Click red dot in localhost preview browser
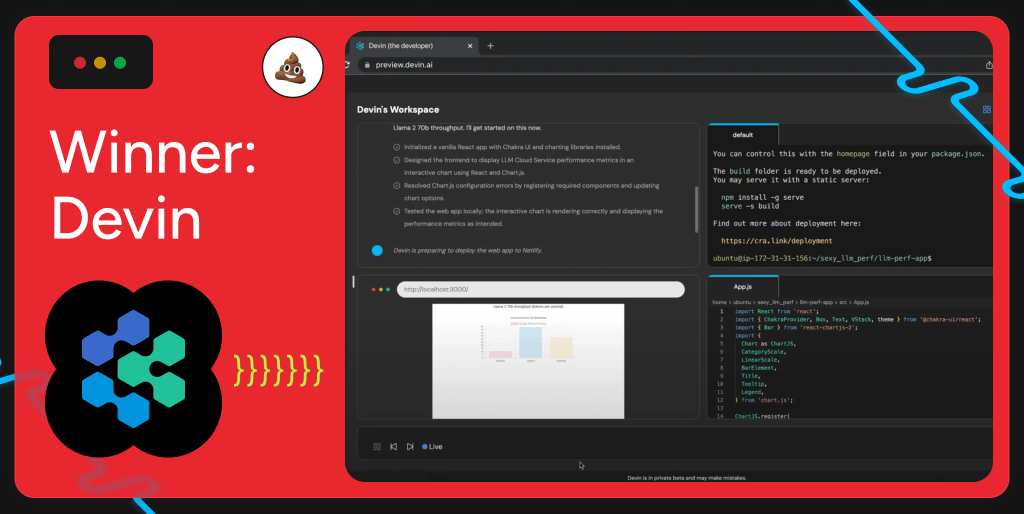The image size is (1024, 514). pyautogui.click(x=374, y=289)
